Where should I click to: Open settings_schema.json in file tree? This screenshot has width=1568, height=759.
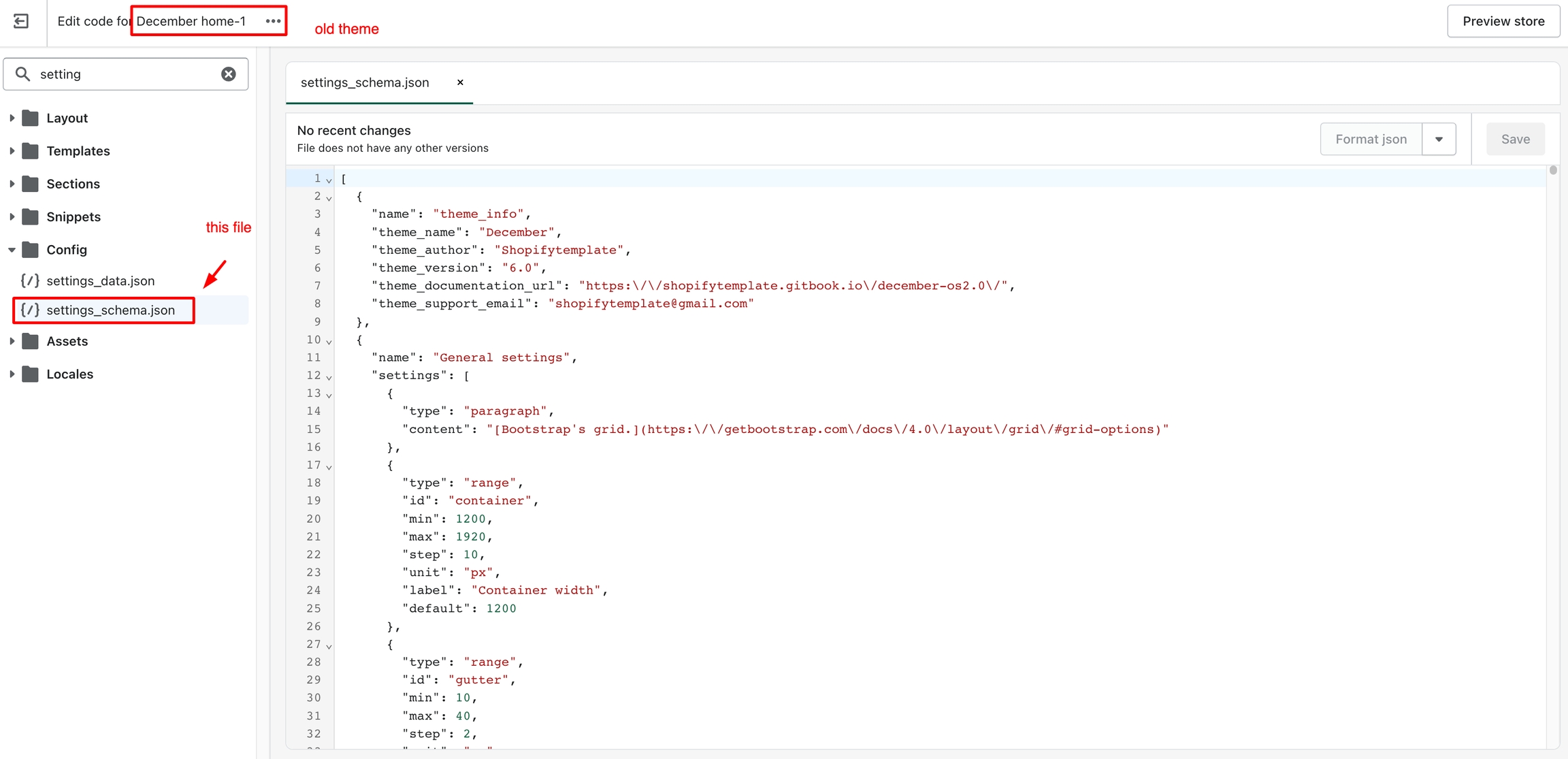pyautogui.click(x=110, y=310)
